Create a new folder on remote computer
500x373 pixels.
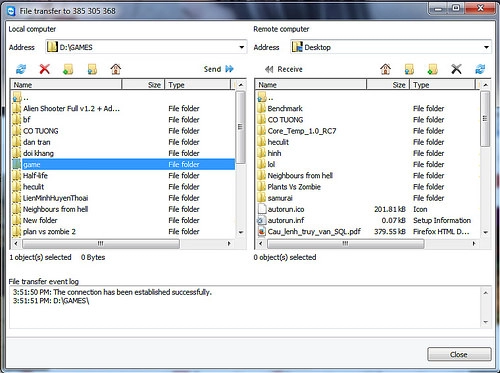pyautogui.click(x=432, y=69)
